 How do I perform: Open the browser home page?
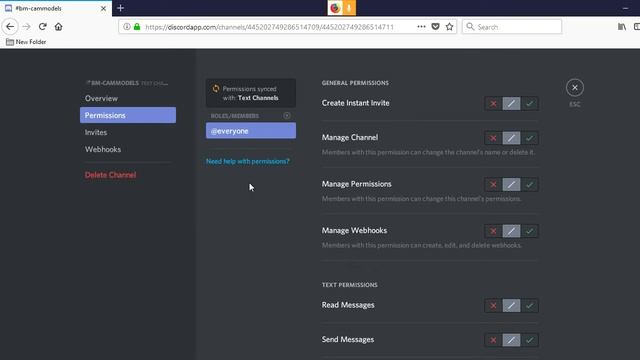pos(58,27)
